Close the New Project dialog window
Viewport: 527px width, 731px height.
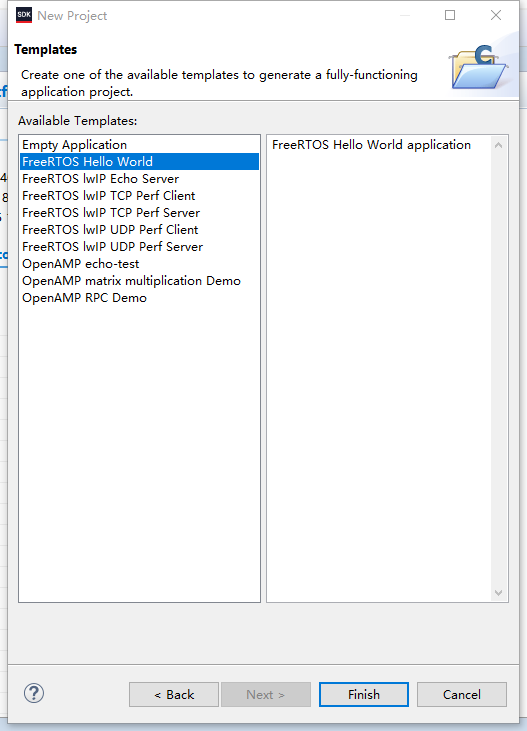[x=496, y=15]
